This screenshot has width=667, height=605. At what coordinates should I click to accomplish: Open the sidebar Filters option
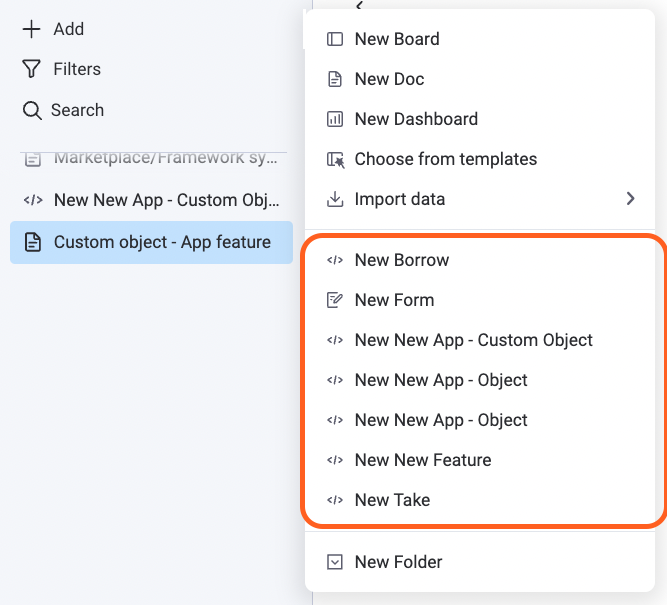(x=62, y=69)
